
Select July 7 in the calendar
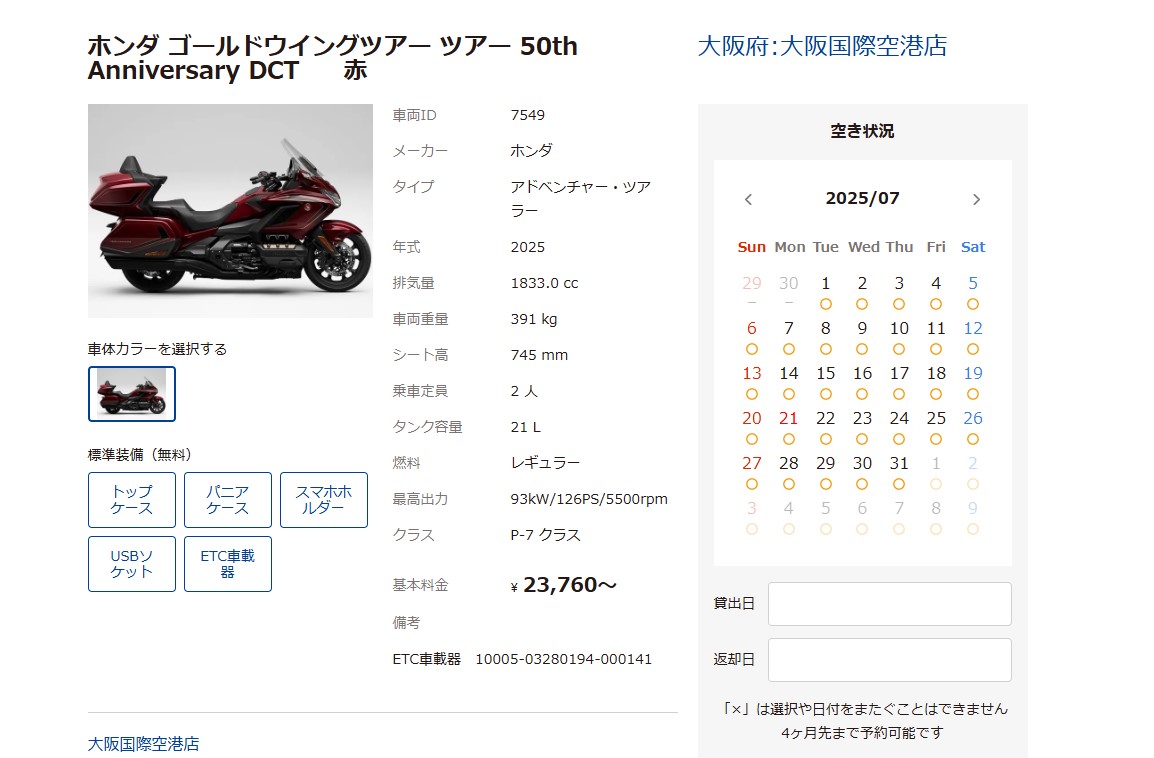click(789, 337)
